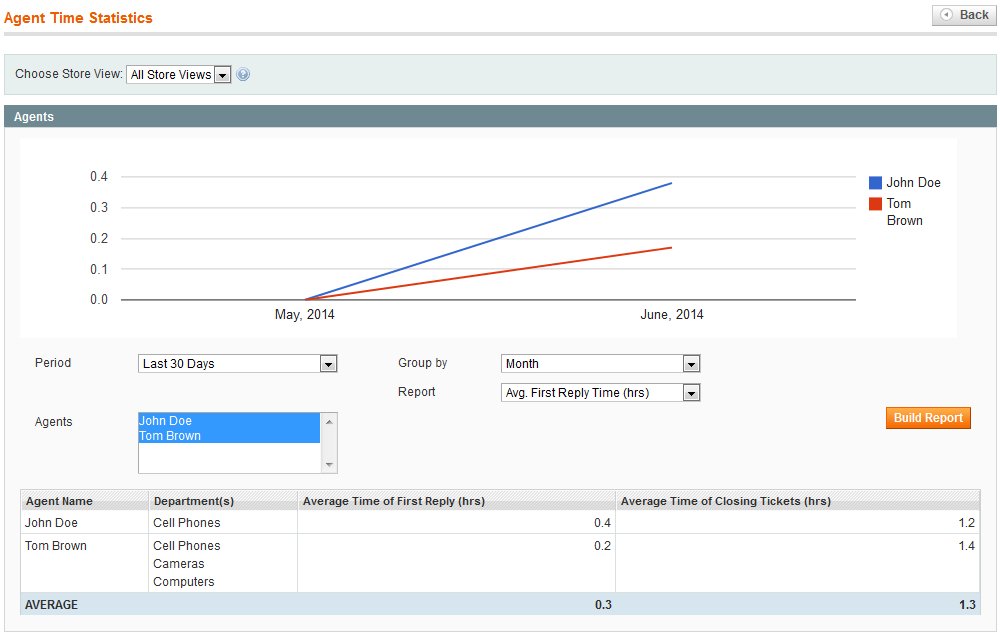Viewport: 1000px width, 637px height.
Task: Click John Doe blue legend swatch
Action: pyautogui.click(x=875, y=183)
